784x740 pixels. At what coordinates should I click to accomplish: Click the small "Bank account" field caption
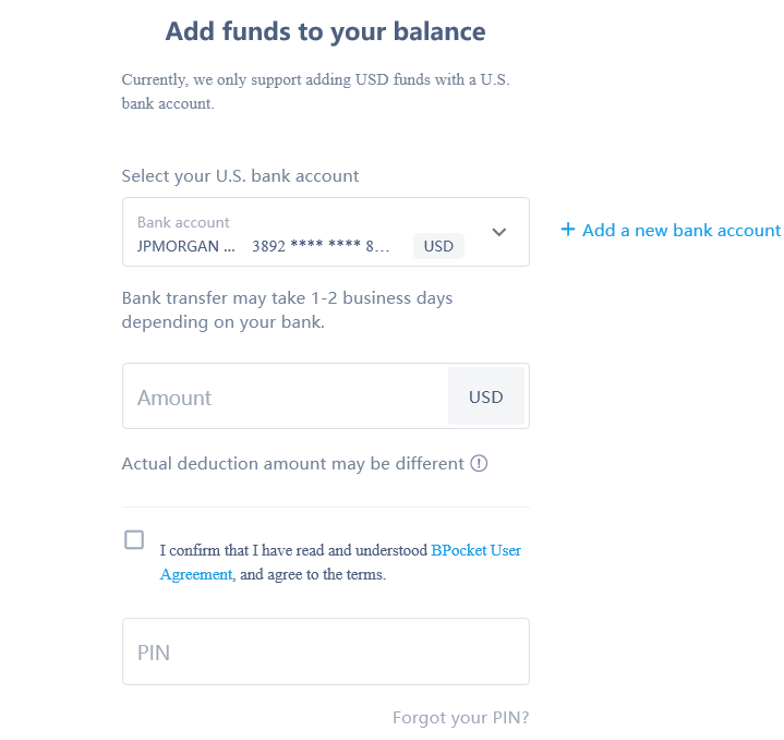[x=183, y=223]
